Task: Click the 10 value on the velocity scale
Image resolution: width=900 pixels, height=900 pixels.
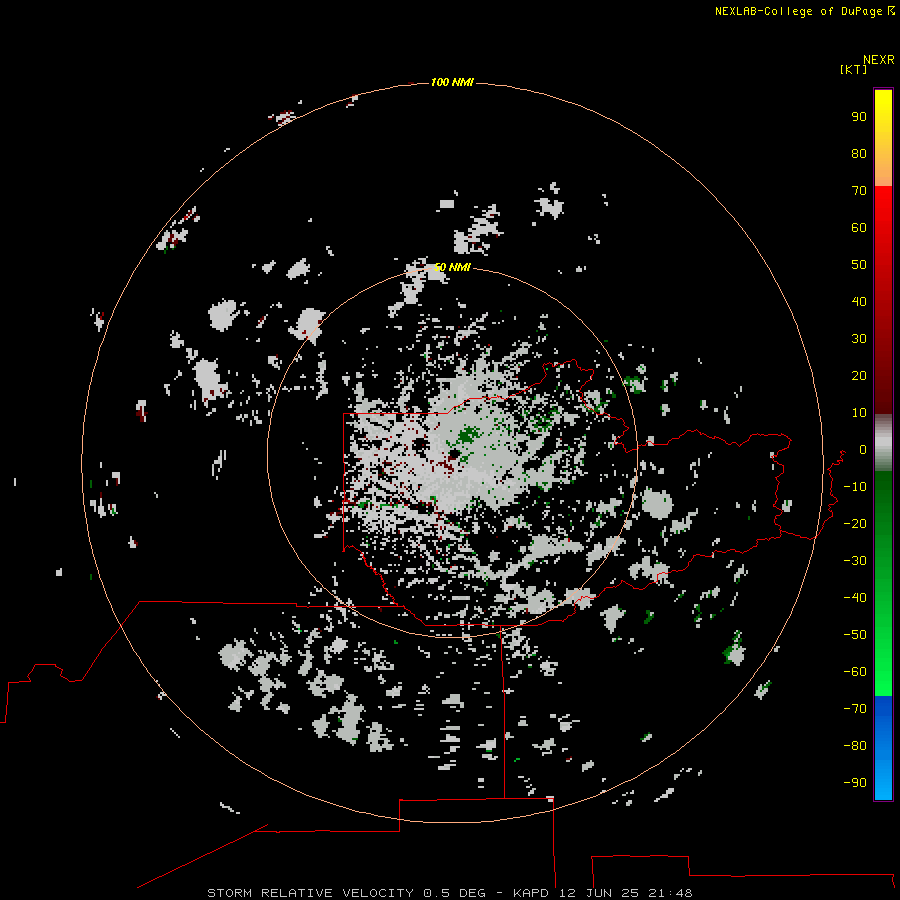Action: click(x=859, y=413)
